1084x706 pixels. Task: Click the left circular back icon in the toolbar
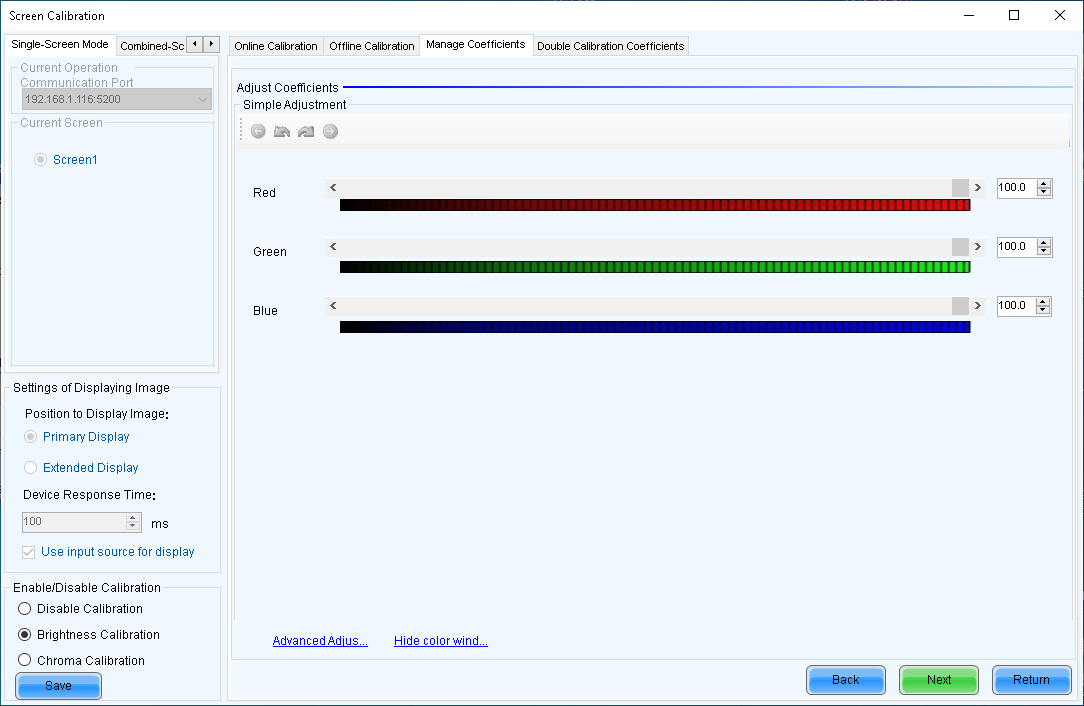(x=258, y=131)
